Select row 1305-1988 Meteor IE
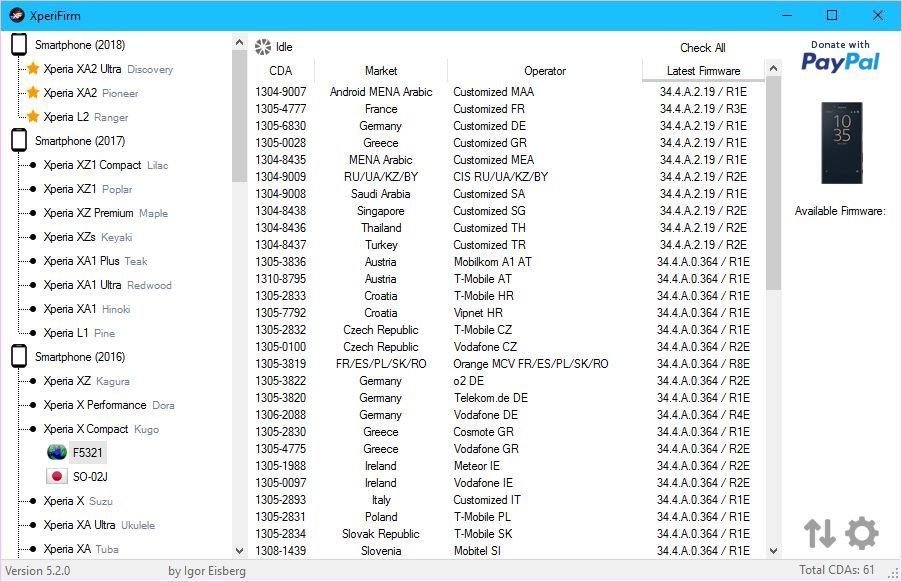The height and width of the screenshot is (582, 902). pyautogui.click(x=507, y=466)
